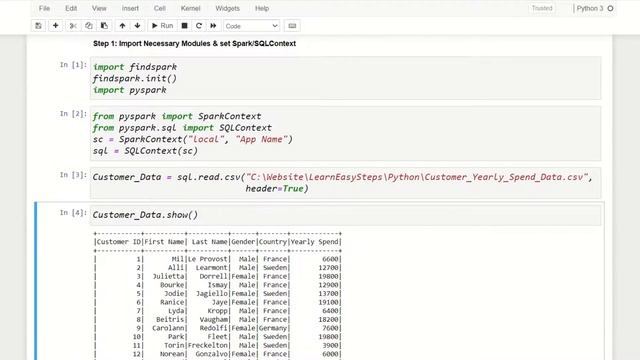Click the Last Name column header
The width and height of the screenshot is (640, 360).
pyautogui.click(x=209, y=242)
